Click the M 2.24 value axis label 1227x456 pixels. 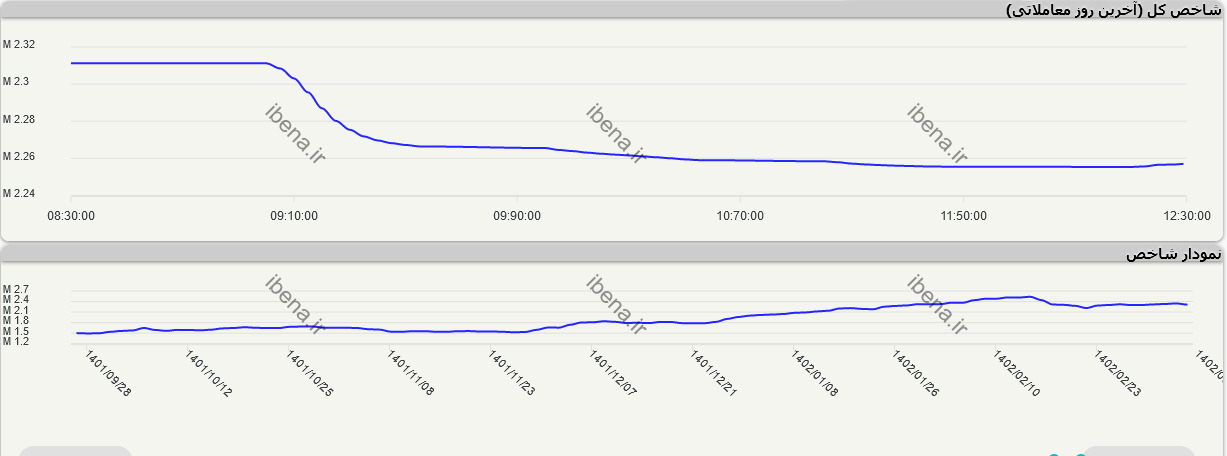click(19, 193)
